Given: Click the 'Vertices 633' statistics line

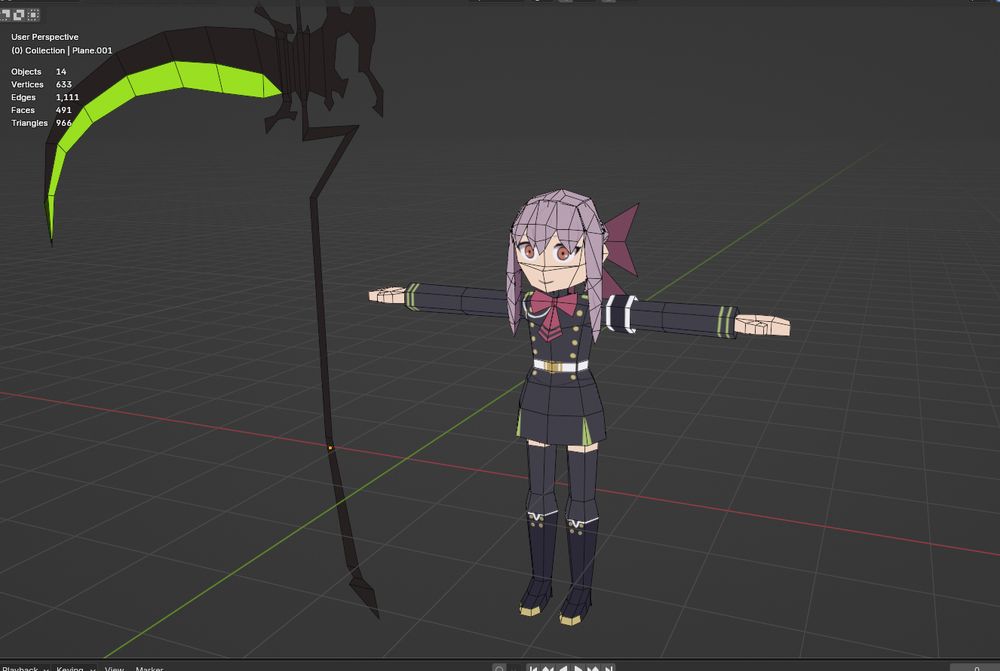Looking at the screenshot, I should [x=41, y=84].
